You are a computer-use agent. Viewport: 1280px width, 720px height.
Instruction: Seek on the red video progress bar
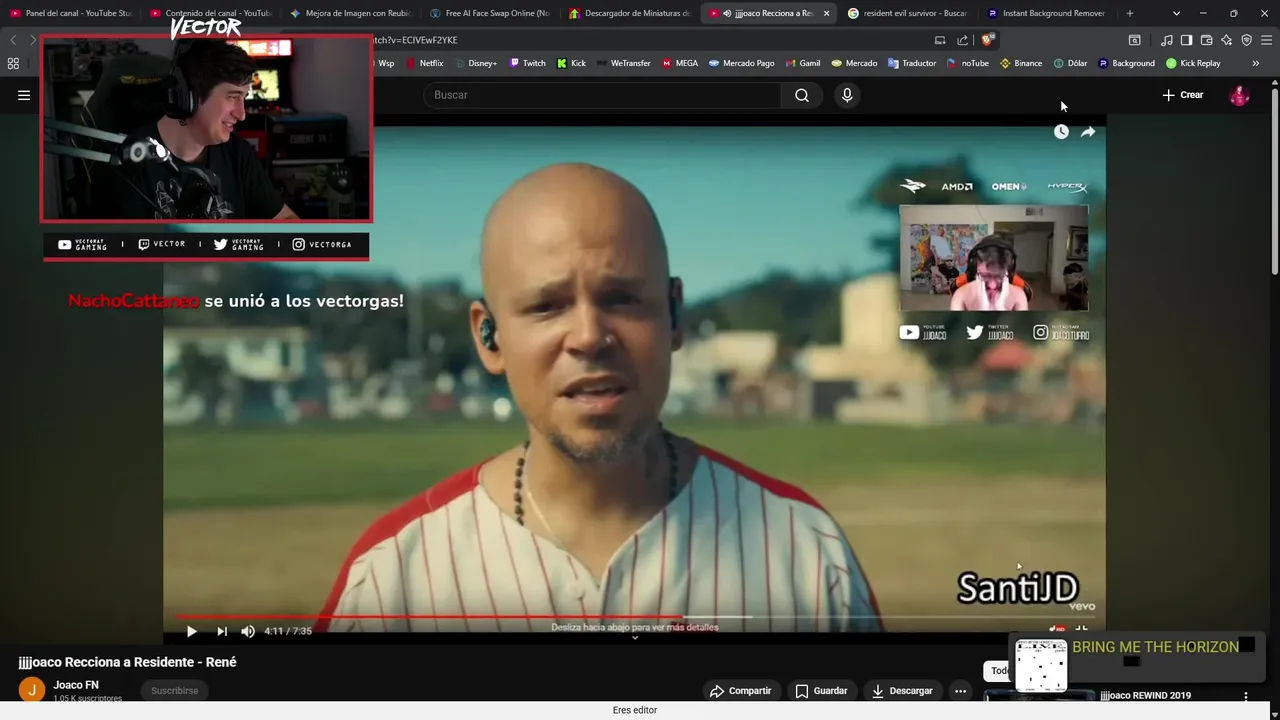coord(635,617)
